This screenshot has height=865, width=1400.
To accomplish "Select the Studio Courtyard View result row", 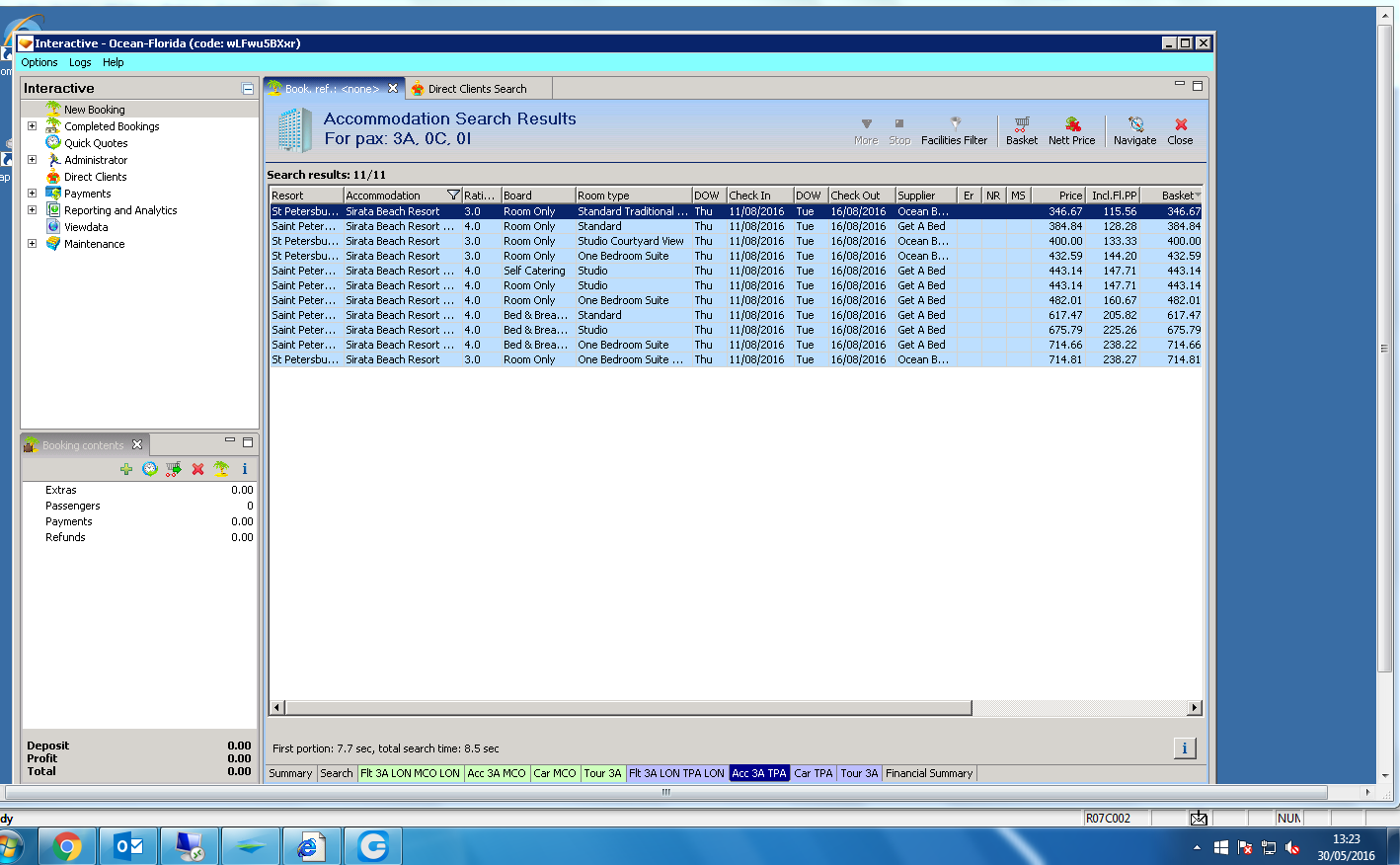I will click(736, 241).
